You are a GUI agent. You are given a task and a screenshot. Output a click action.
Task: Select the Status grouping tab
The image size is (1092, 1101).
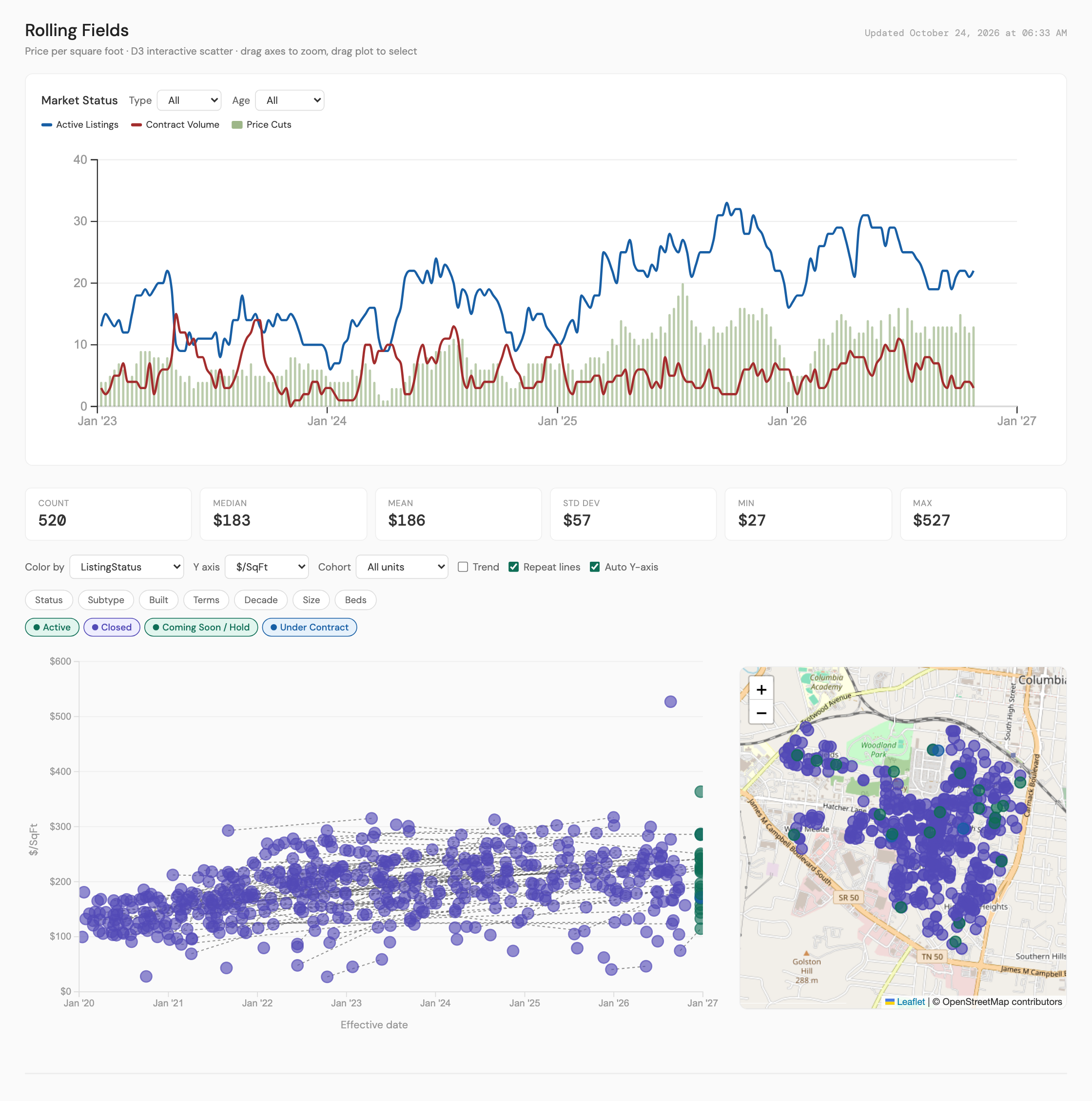49,600
